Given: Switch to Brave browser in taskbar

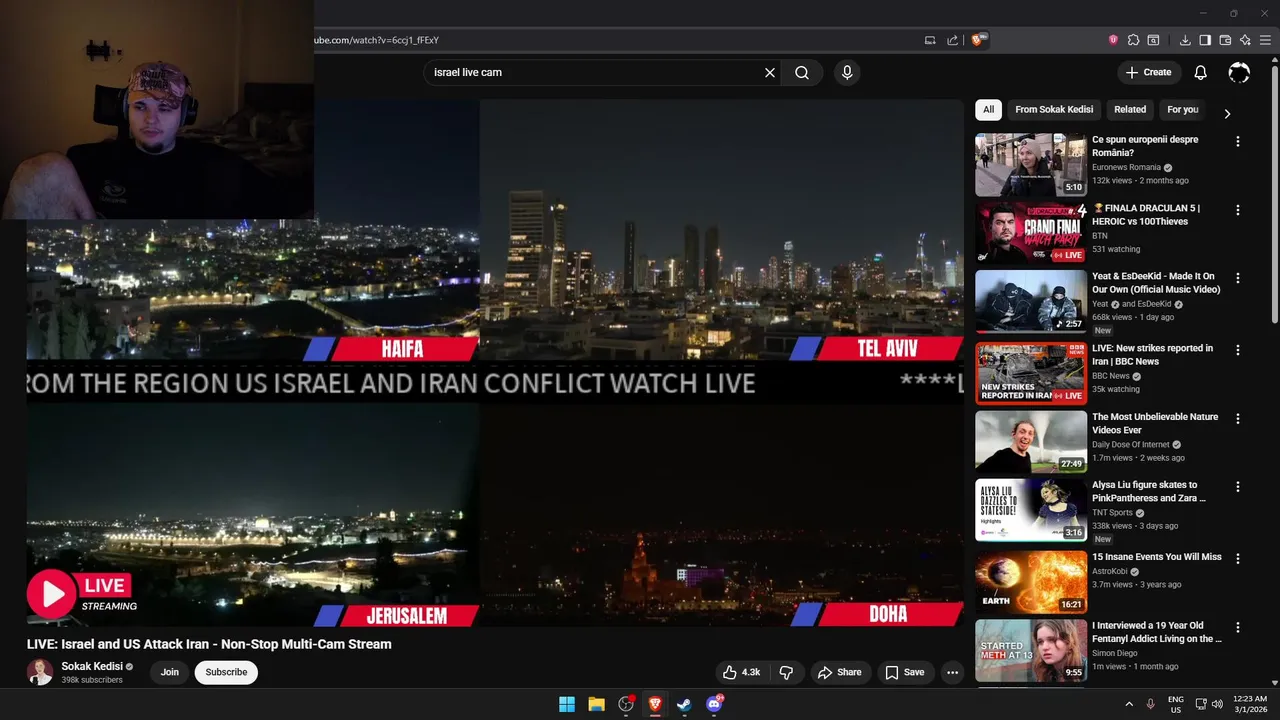Looking at the screenshot, I should pos(655,704).
